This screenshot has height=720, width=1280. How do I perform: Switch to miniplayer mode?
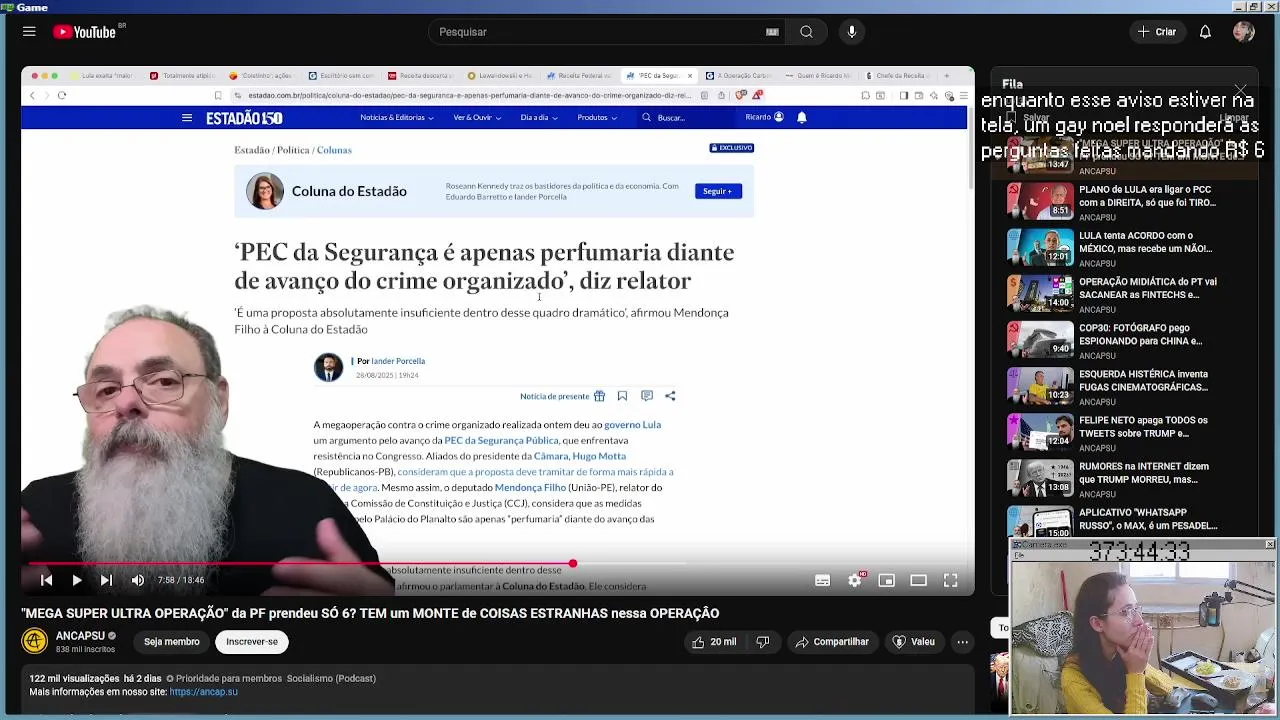[886, 580]
